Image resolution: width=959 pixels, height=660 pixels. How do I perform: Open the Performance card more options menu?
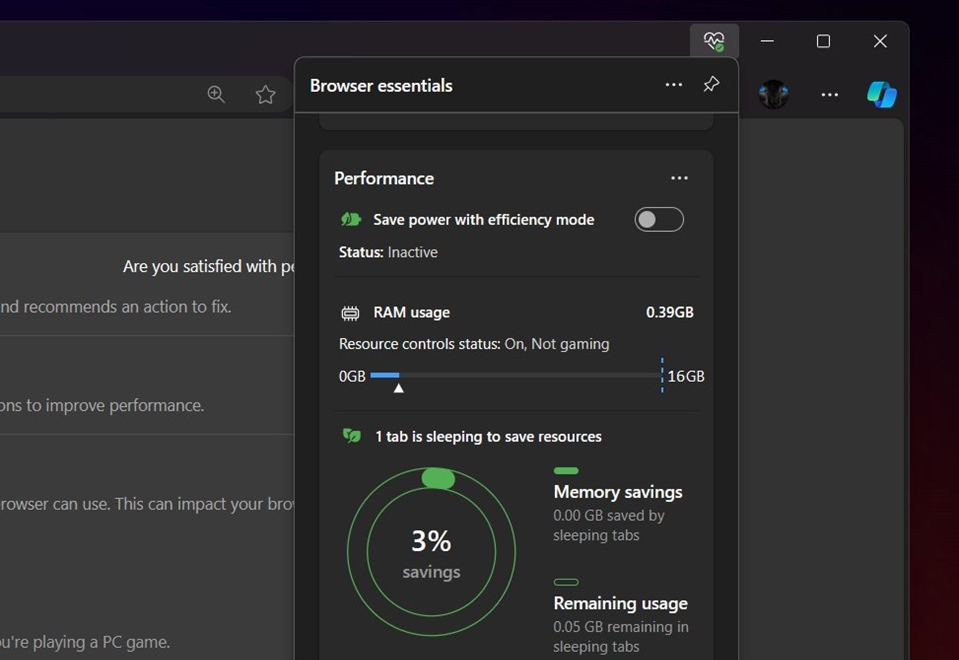point(679,178)
